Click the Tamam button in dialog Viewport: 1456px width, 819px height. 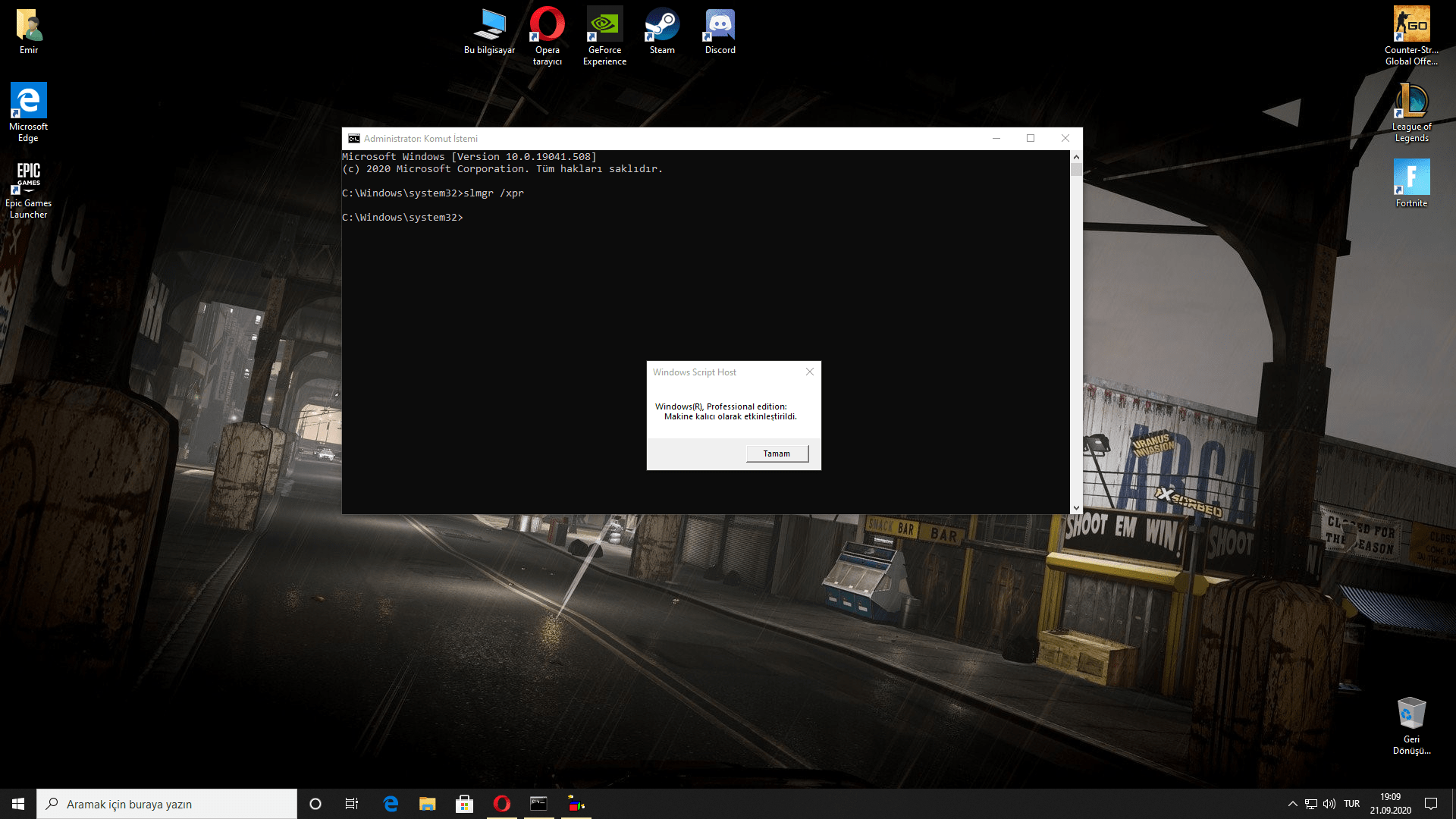click(x=777, y=453)
